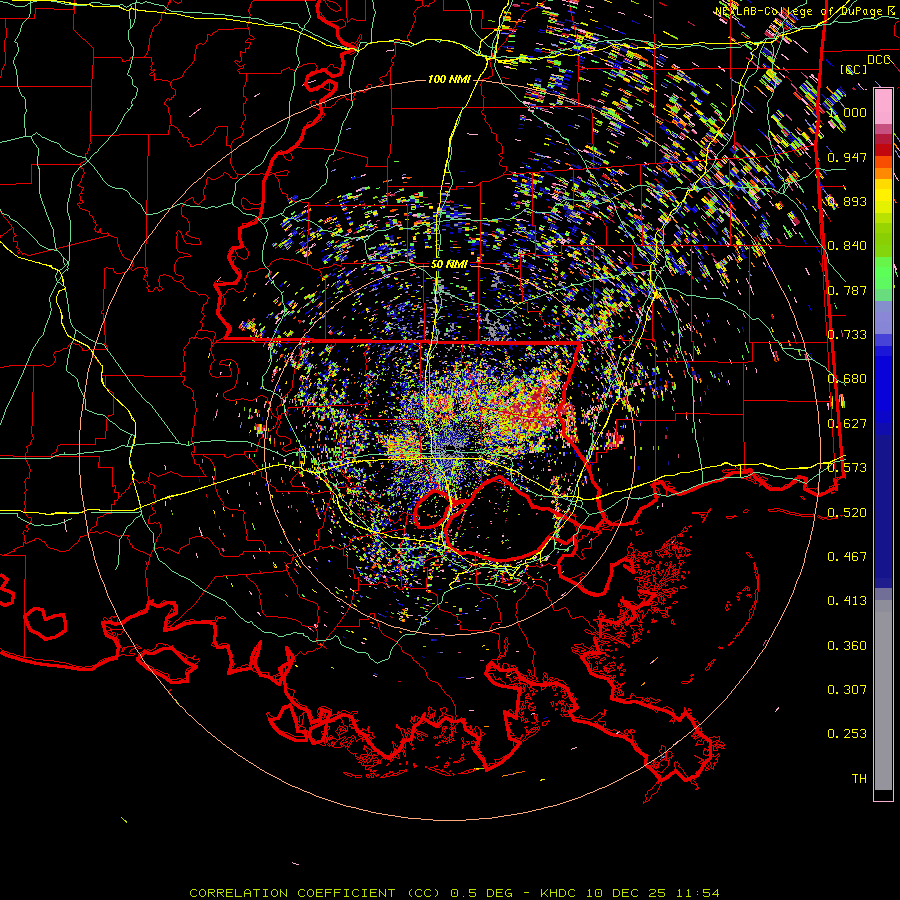Select the 0.413 scale label
The image size is (900, 900).
[847, 601]
